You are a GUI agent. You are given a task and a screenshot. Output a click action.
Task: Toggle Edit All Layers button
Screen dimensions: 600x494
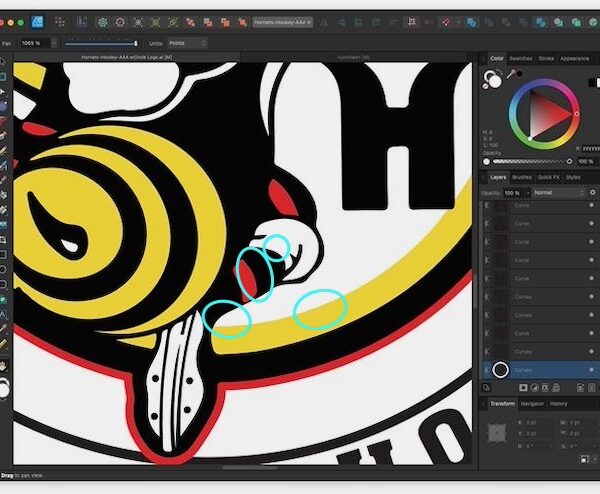click(486, 388)
